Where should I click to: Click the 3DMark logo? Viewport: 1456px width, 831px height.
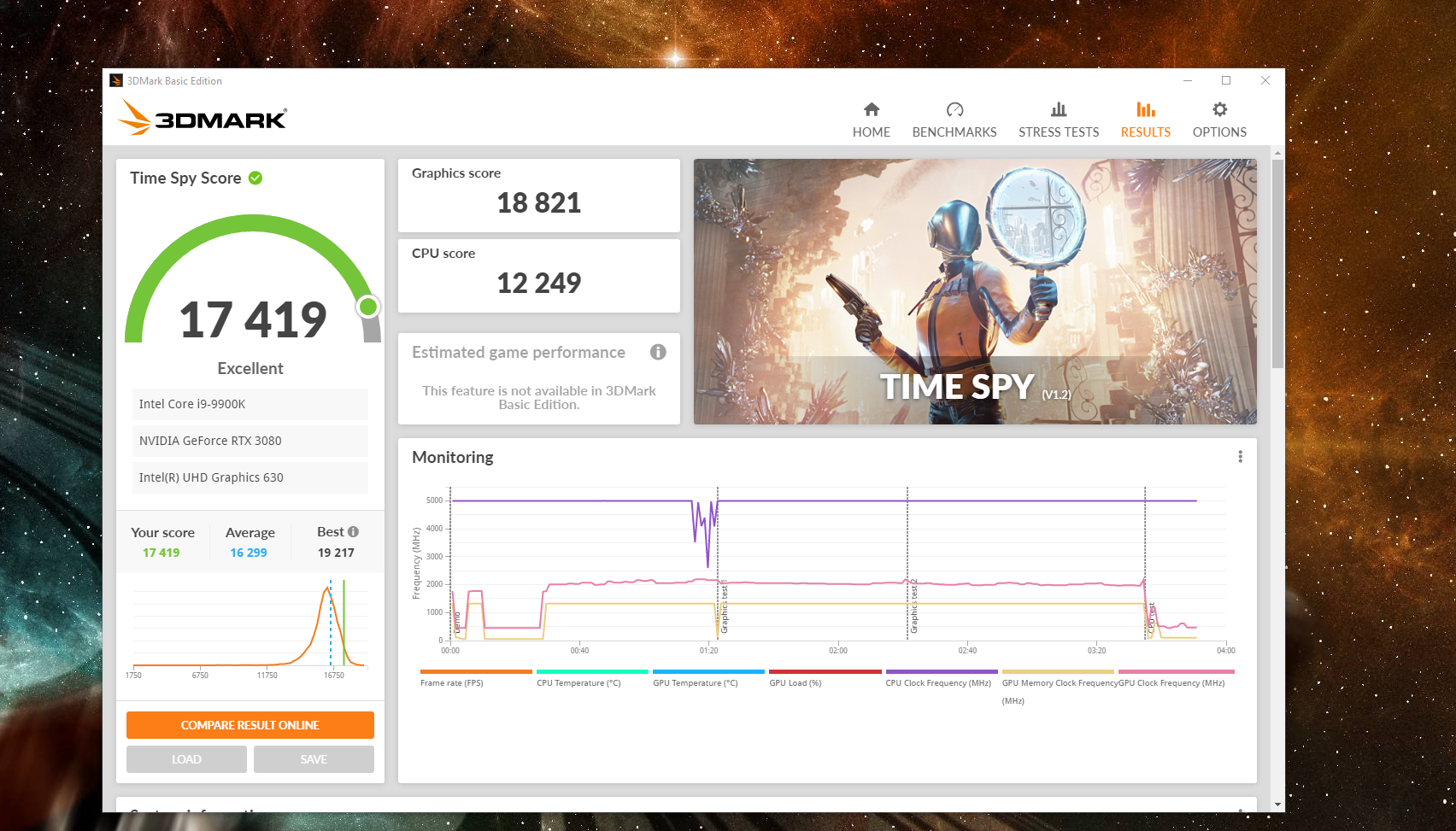click(x=203, y=117)
